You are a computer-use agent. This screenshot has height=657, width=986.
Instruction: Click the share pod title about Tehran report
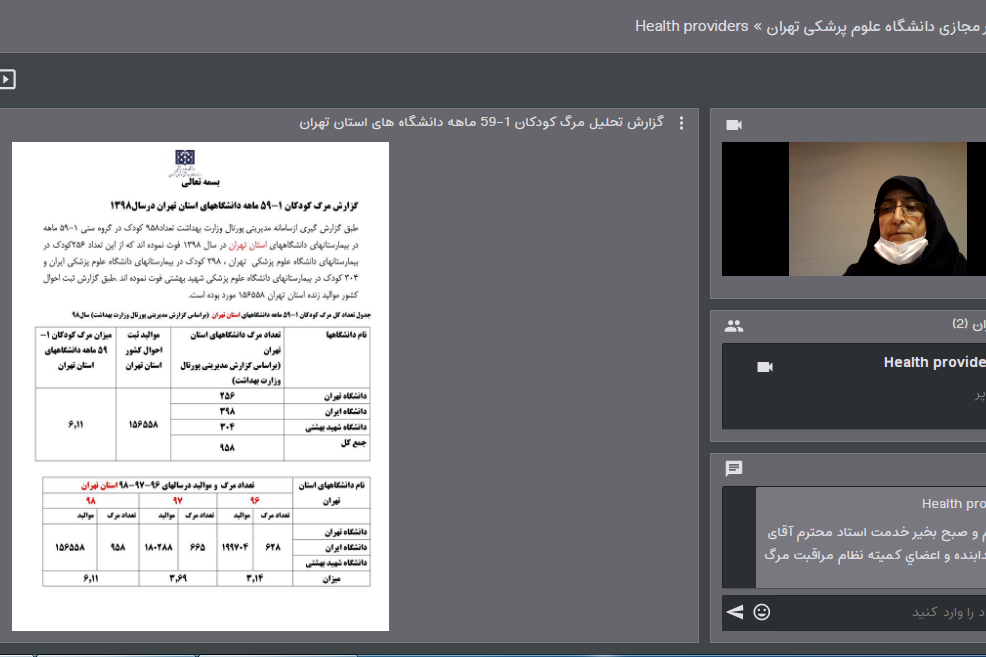[481, 123]
